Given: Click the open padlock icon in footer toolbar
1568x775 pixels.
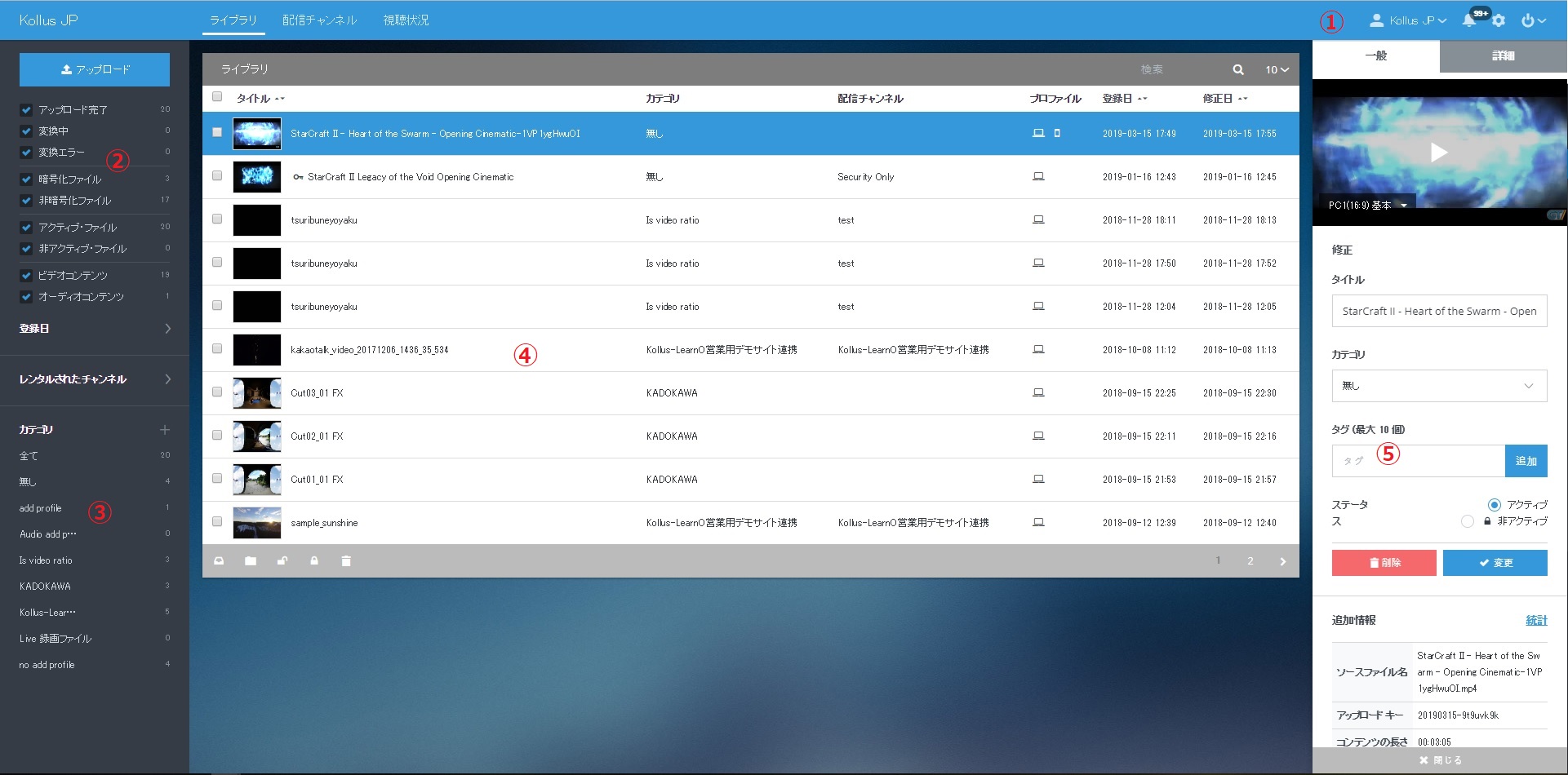Looking at the screenshot, I should tap(282, 561).
